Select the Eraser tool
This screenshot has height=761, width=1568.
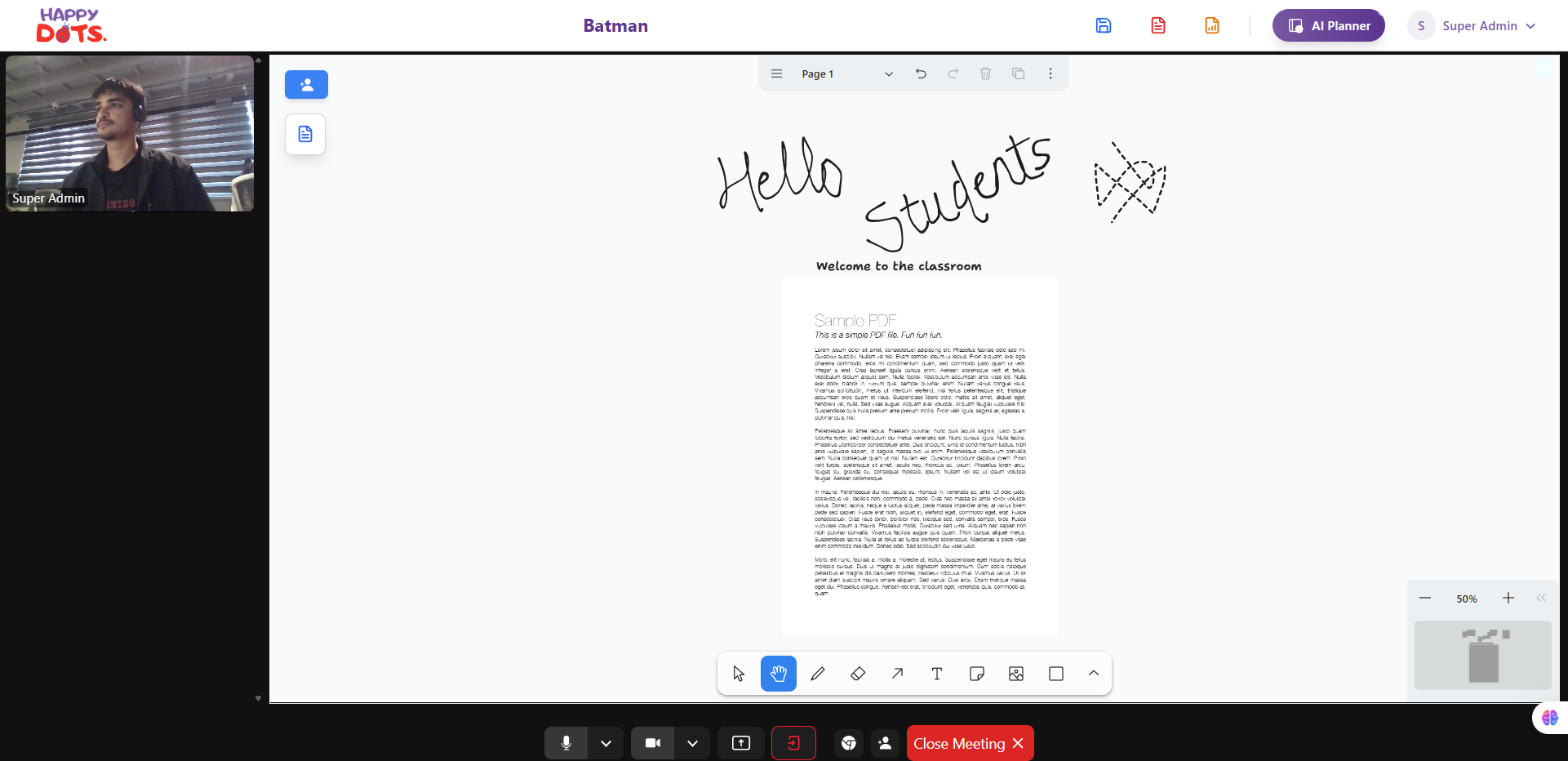[857, 674]
